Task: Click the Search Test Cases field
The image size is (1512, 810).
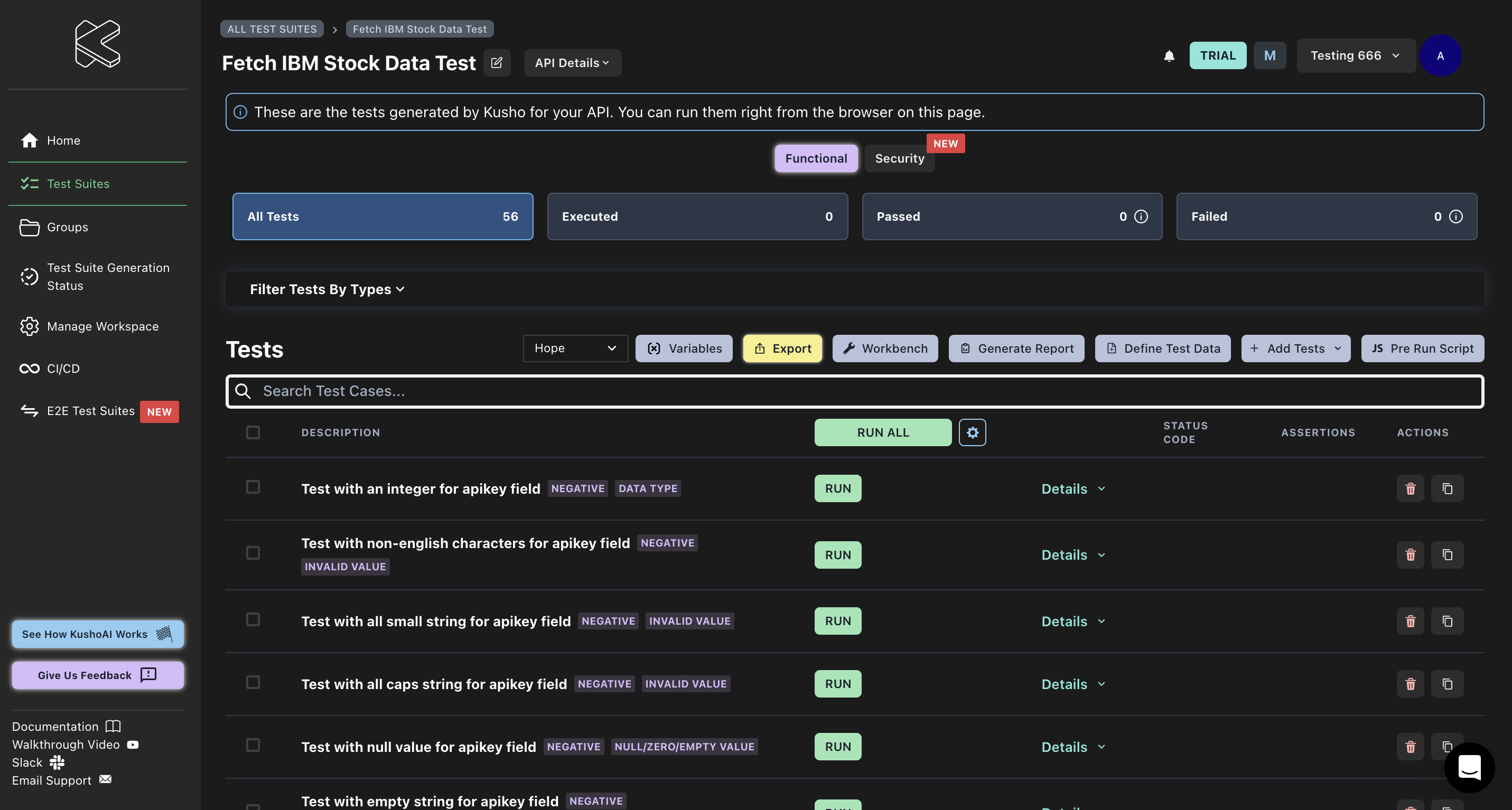Action: tap(854, 391)
